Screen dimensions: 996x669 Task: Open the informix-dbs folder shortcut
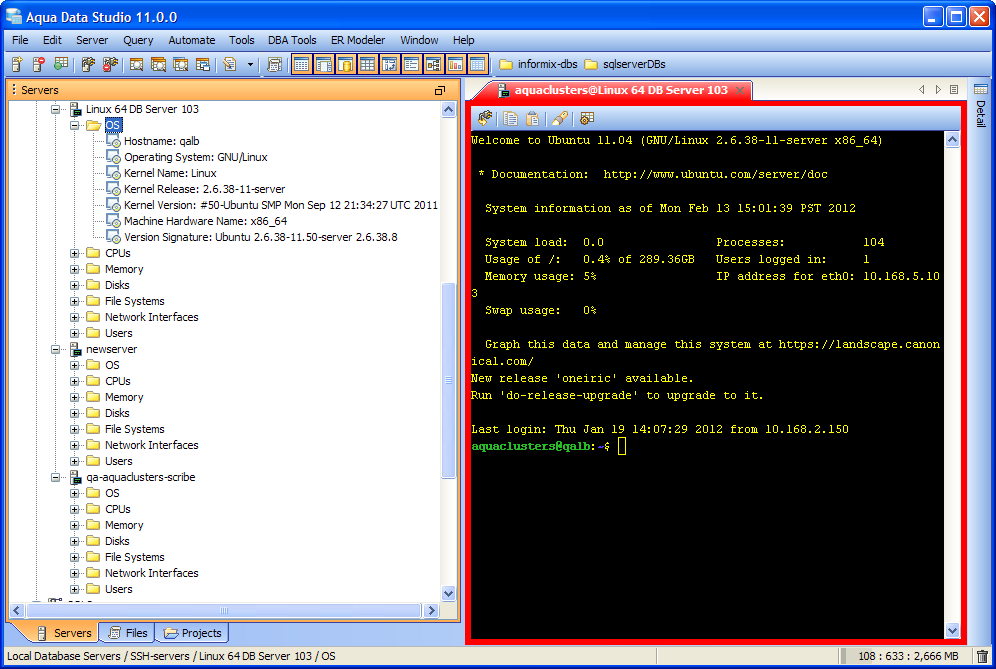click(x=538, y=64)
